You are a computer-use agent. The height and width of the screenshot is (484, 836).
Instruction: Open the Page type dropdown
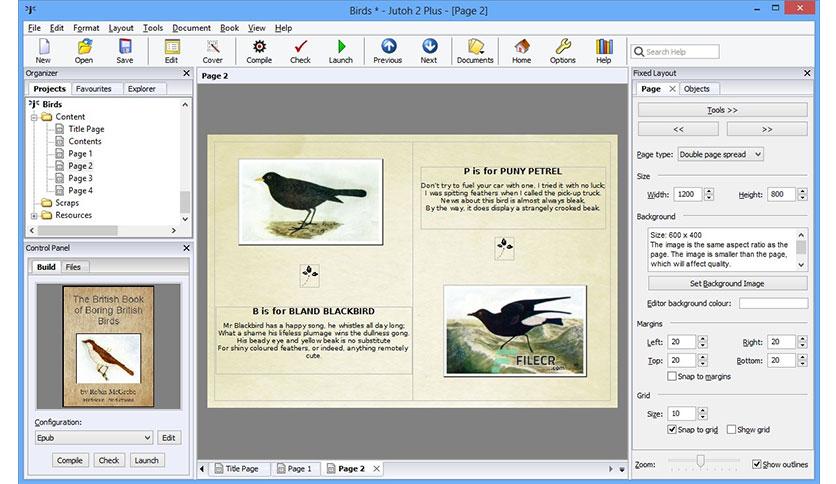(720, 154)
